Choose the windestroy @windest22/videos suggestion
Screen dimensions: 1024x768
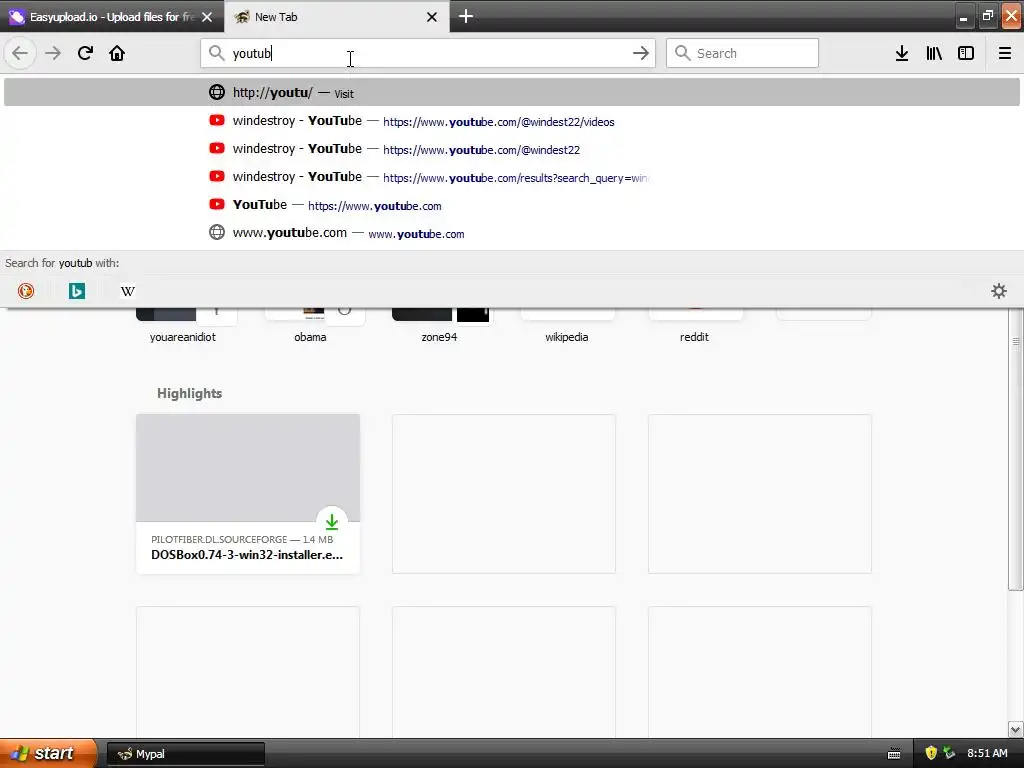coord(512,121)
